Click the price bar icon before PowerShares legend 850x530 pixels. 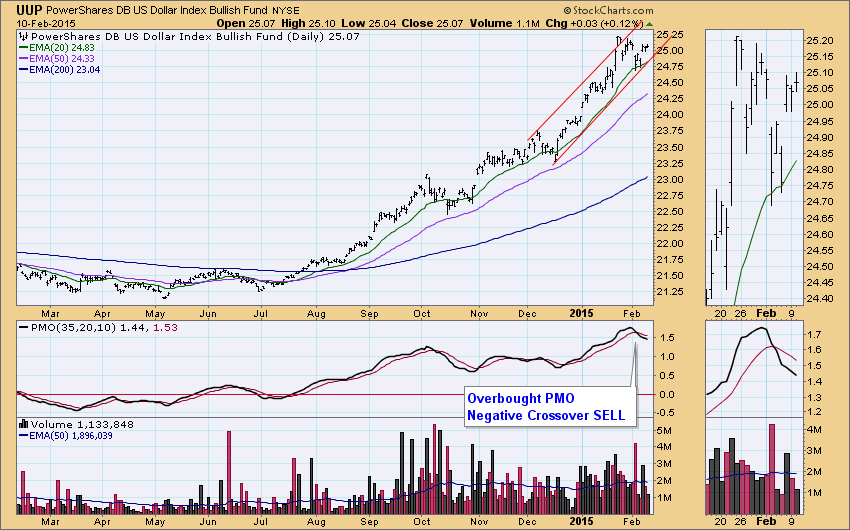[x=23, y=36]
